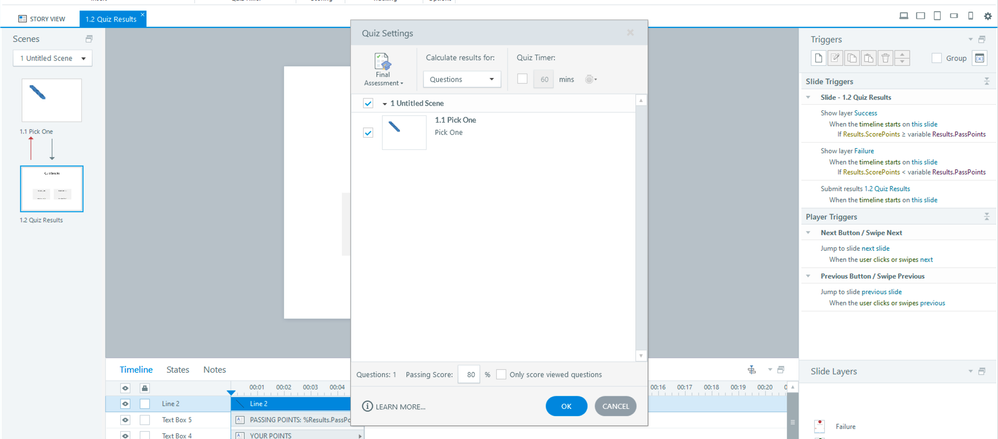Viewport: 998px width, 439px height.
Task: Open the States tab
Action: coord(178,370)
